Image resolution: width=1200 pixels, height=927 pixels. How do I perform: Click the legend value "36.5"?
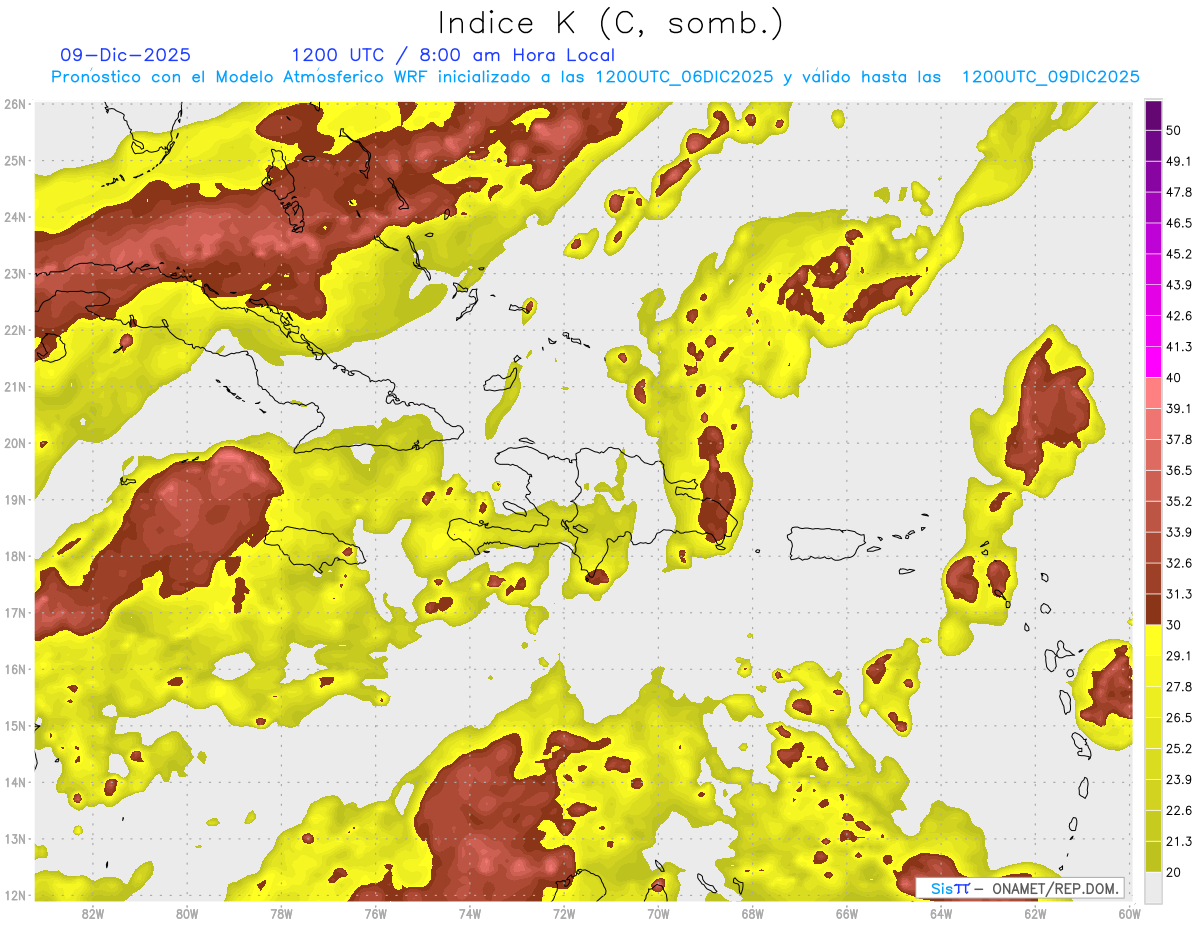point(1179,470)
